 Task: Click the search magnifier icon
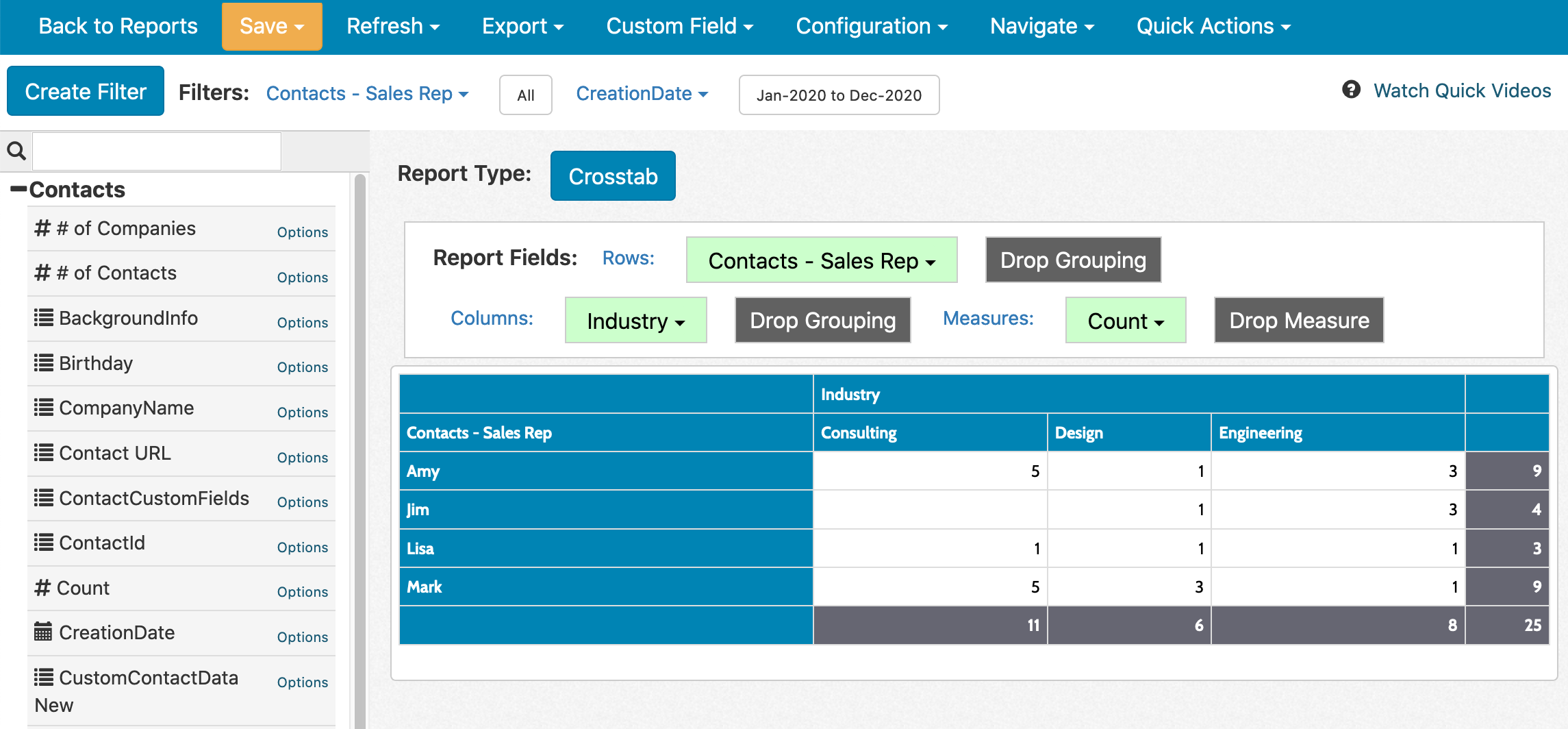(x=16, y=151)
